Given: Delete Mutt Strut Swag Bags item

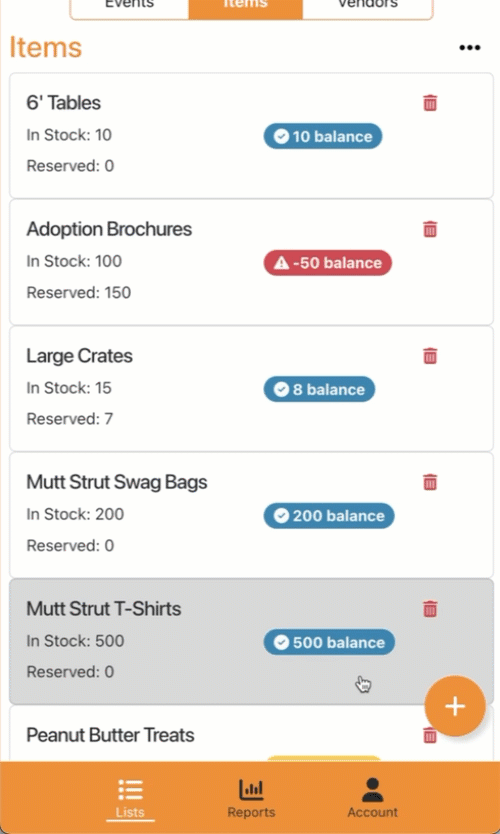Looking at the screenshot, I should (x=430, y=482).
